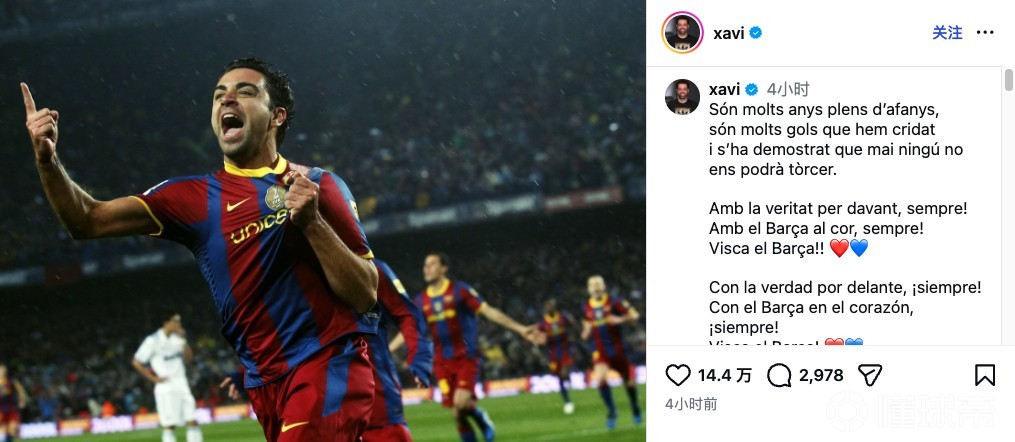Click the verified badge in caption
The height and width of the screenshot is (442, 1015).
pos(752,89)
